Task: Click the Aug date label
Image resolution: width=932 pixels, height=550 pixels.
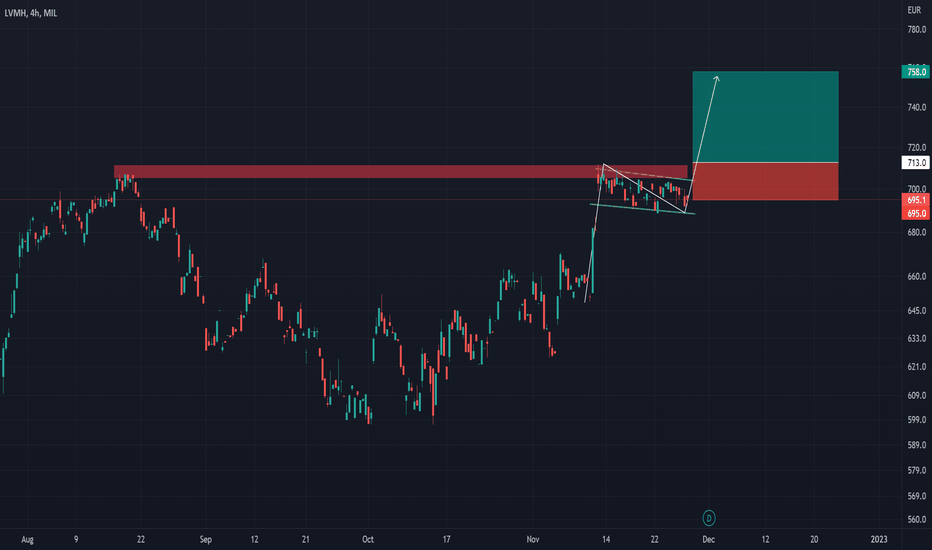Action: pyautogui.click(x=27, y=540)
